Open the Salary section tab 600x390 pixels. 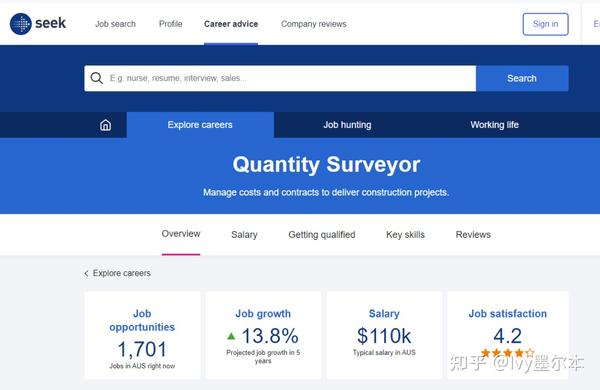(x=244, y=235)
